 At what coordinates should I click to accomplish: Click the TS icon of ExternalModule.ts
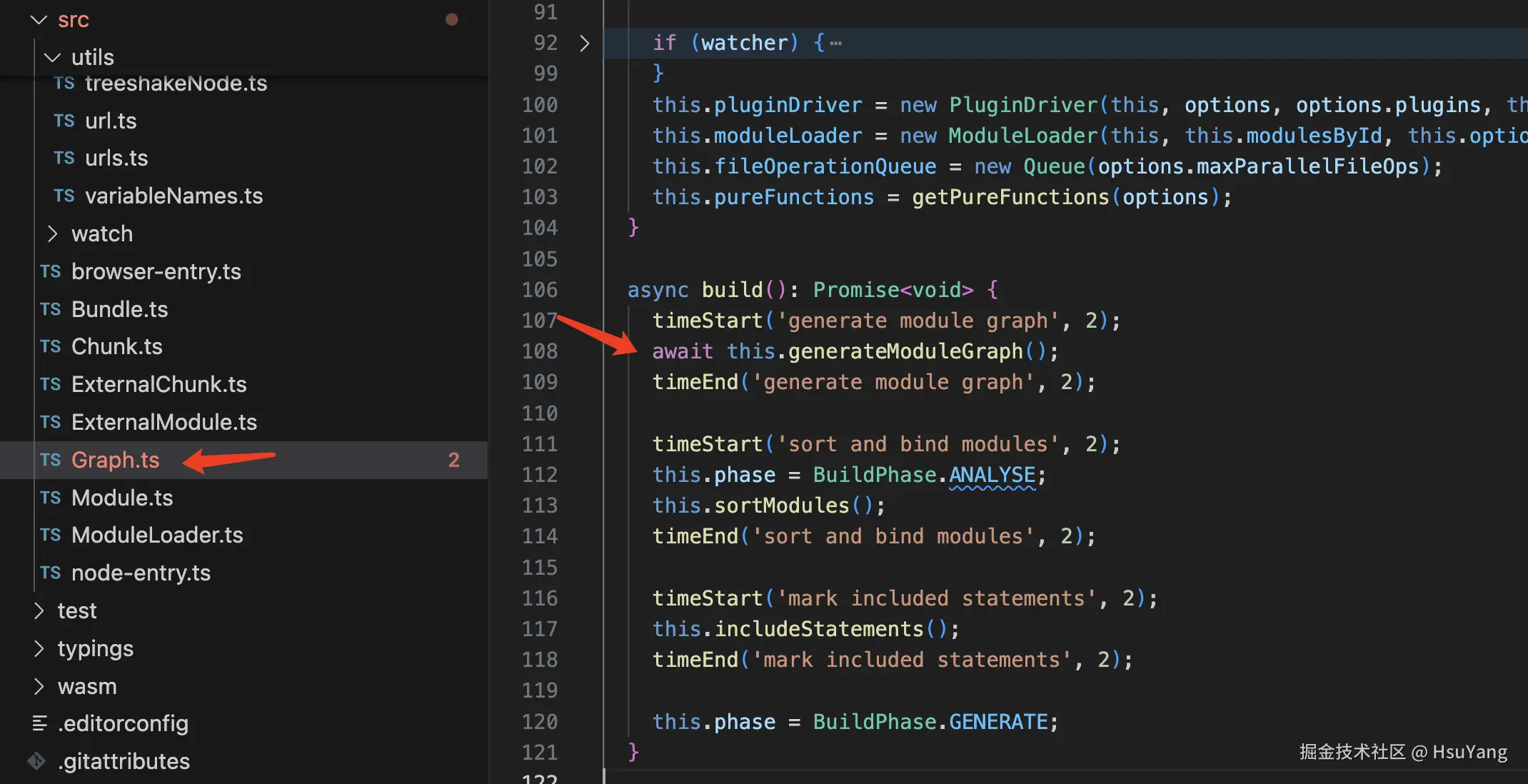[51, 422]
